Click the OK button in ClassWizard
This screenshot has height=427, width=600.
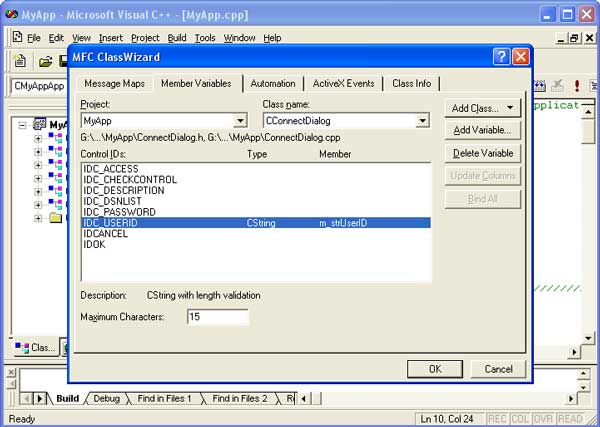tap(435, 369)
